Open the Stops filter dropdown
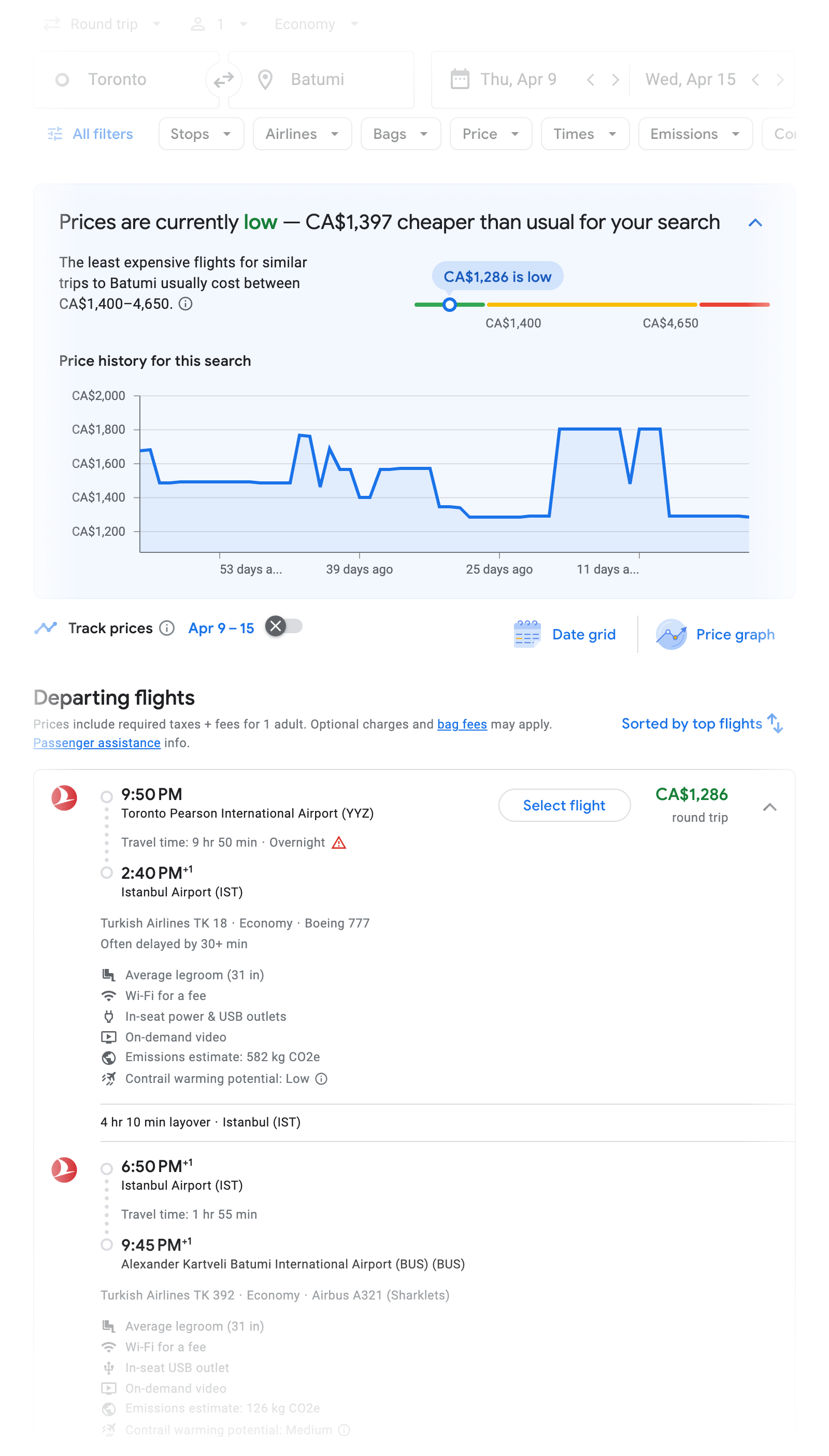The width and height of the screenshot is (829, 1456). click(x=201, y=134)
